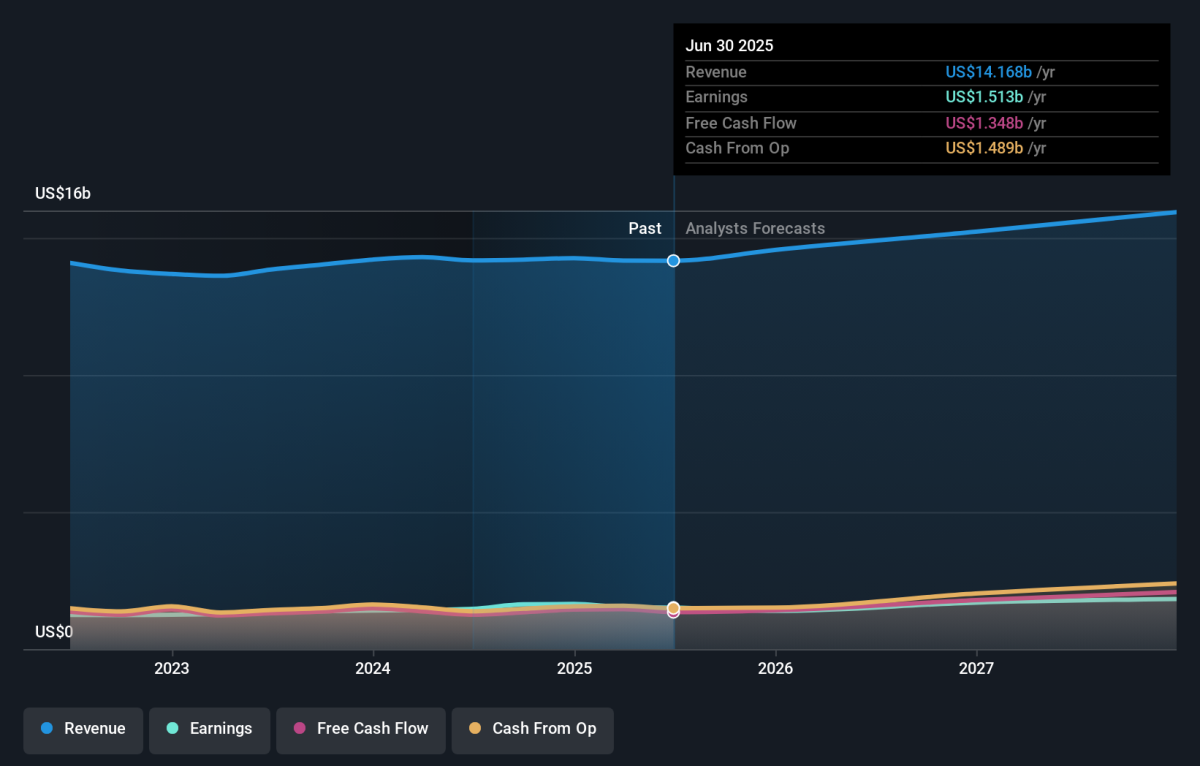Viewport: 1200px width, 766px height.
Task: Toggle the Free Cash Flow legend button
Action: coord(360,729)
